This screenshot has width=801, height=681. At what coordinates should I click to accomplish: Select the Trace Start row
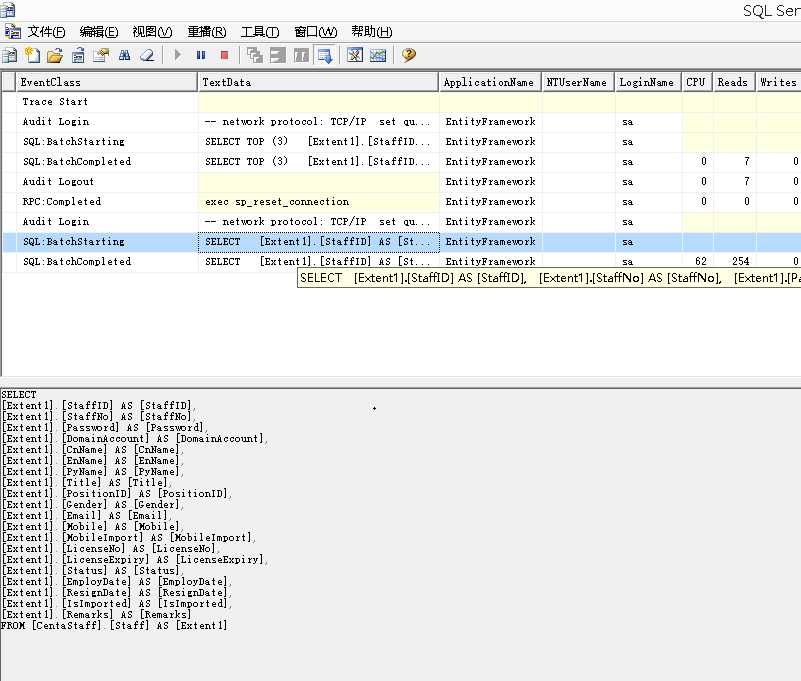(400, 102)
